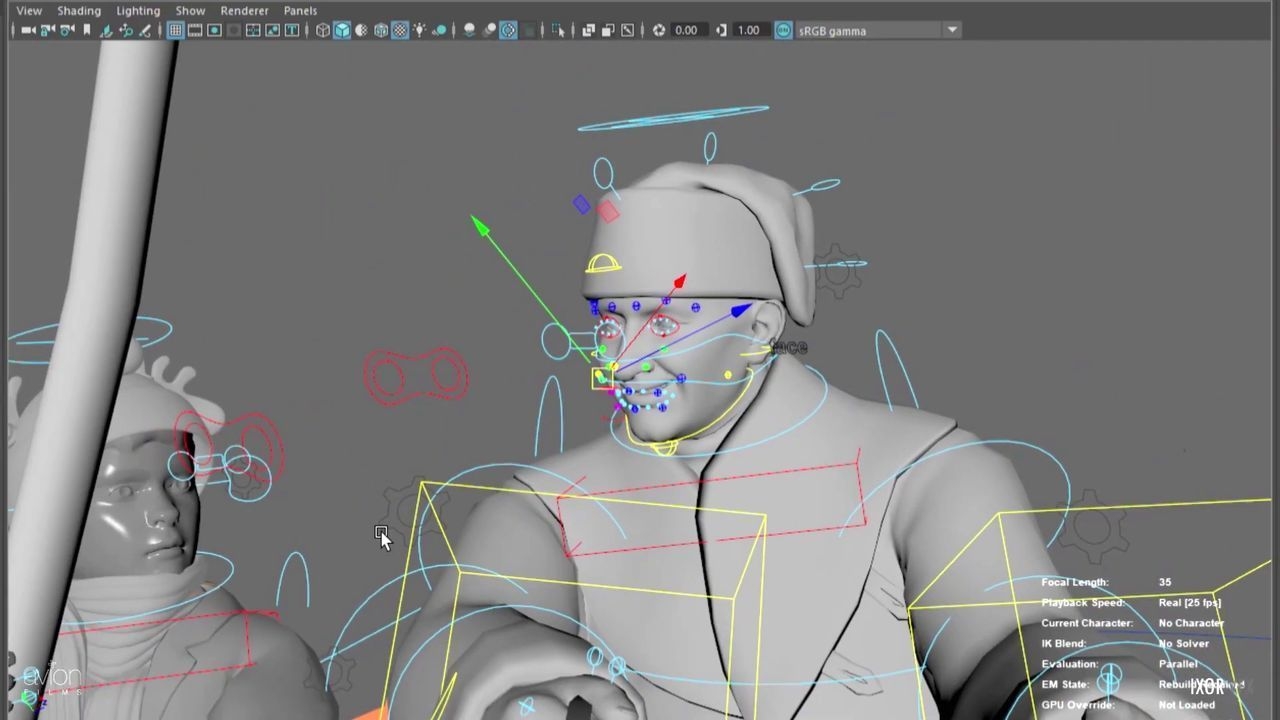The width and height of the screenshot is (1280, 720).
Task: Toggle Wireframe on Shaded
Action: pyautogui.click(x=381, y=30)
